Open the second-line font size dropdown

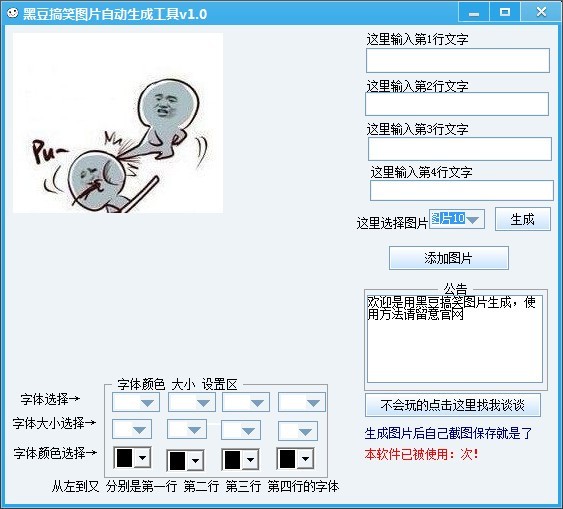[187, 429]
